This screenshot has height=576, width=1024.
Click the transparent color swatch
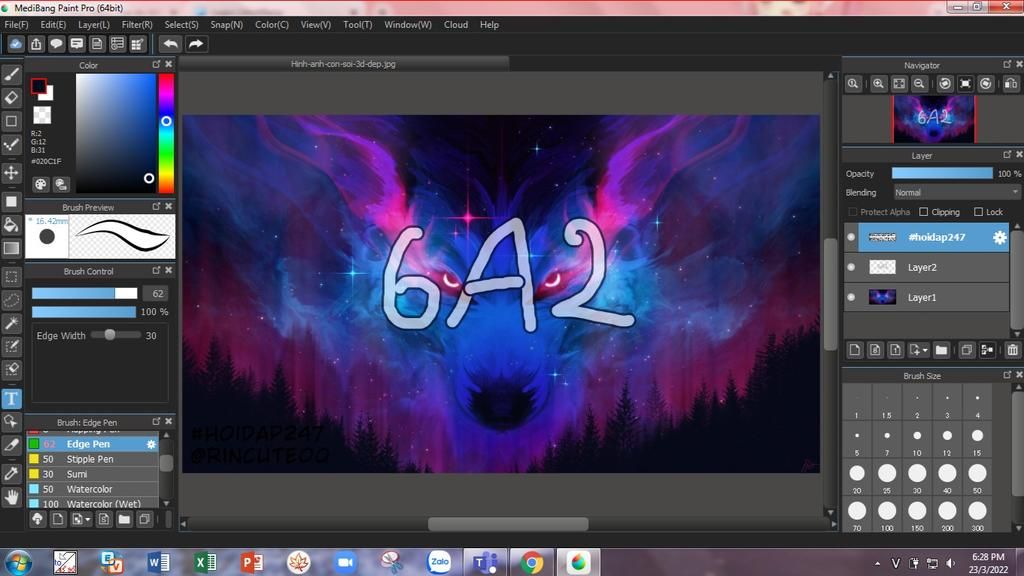click(x=42, y=115)
